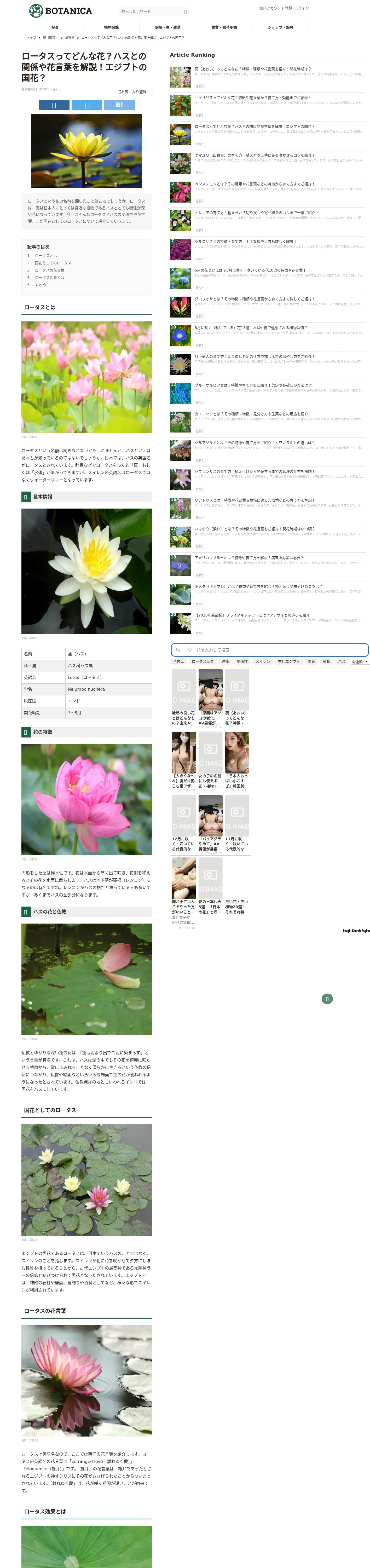Open the 農業・園芸用語 menu
The height and width of the screenshot is (1568, 370).
[x=224, y=27]
